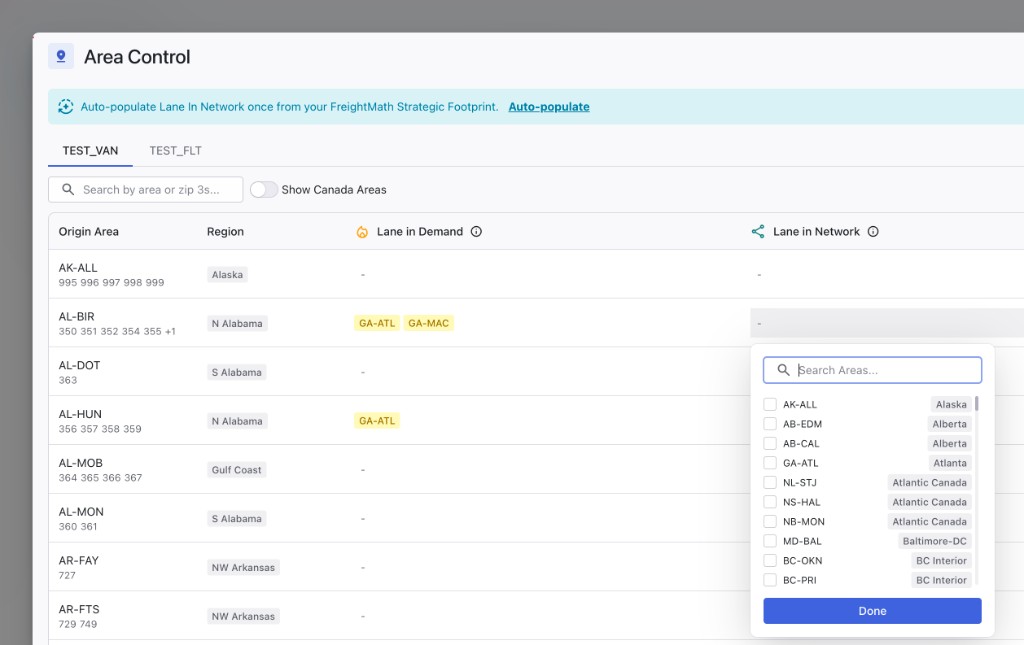Click the Lane in Demand flame icon
Screen dimensions: 1024x645
pos(362,232)
